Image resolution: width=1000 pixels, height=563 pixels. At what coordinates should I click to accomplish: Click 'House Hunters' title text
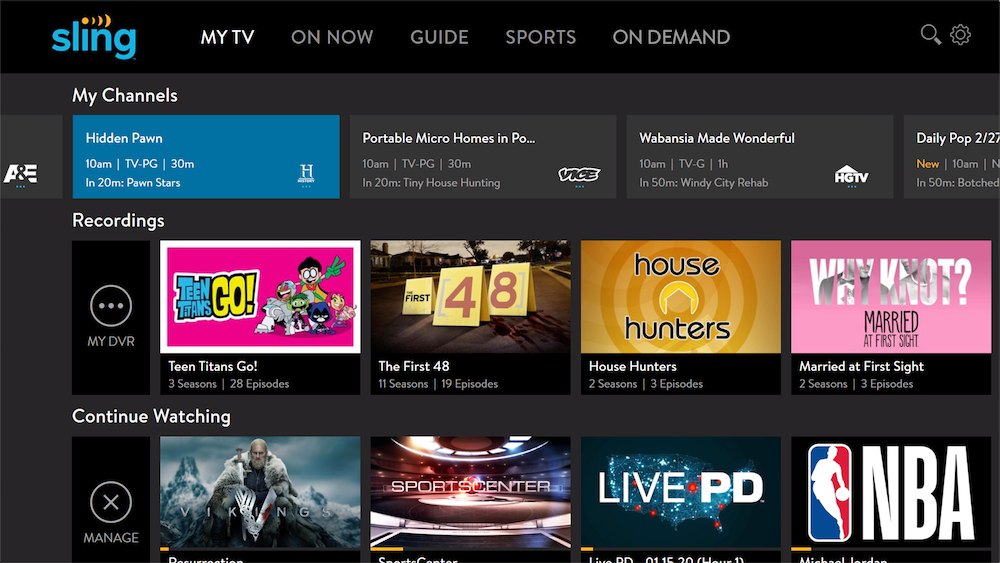click(633, 366)
